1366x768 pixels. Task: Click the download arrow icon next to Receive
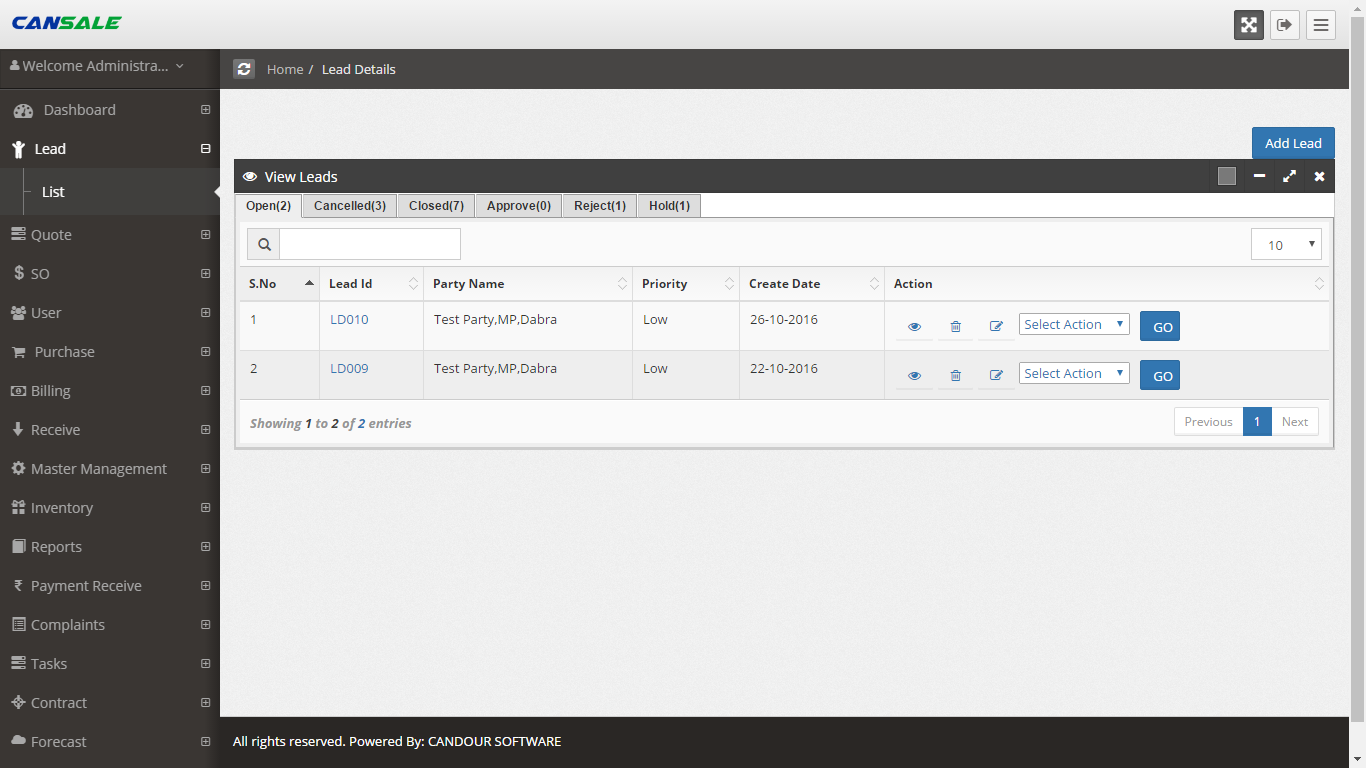18,429
